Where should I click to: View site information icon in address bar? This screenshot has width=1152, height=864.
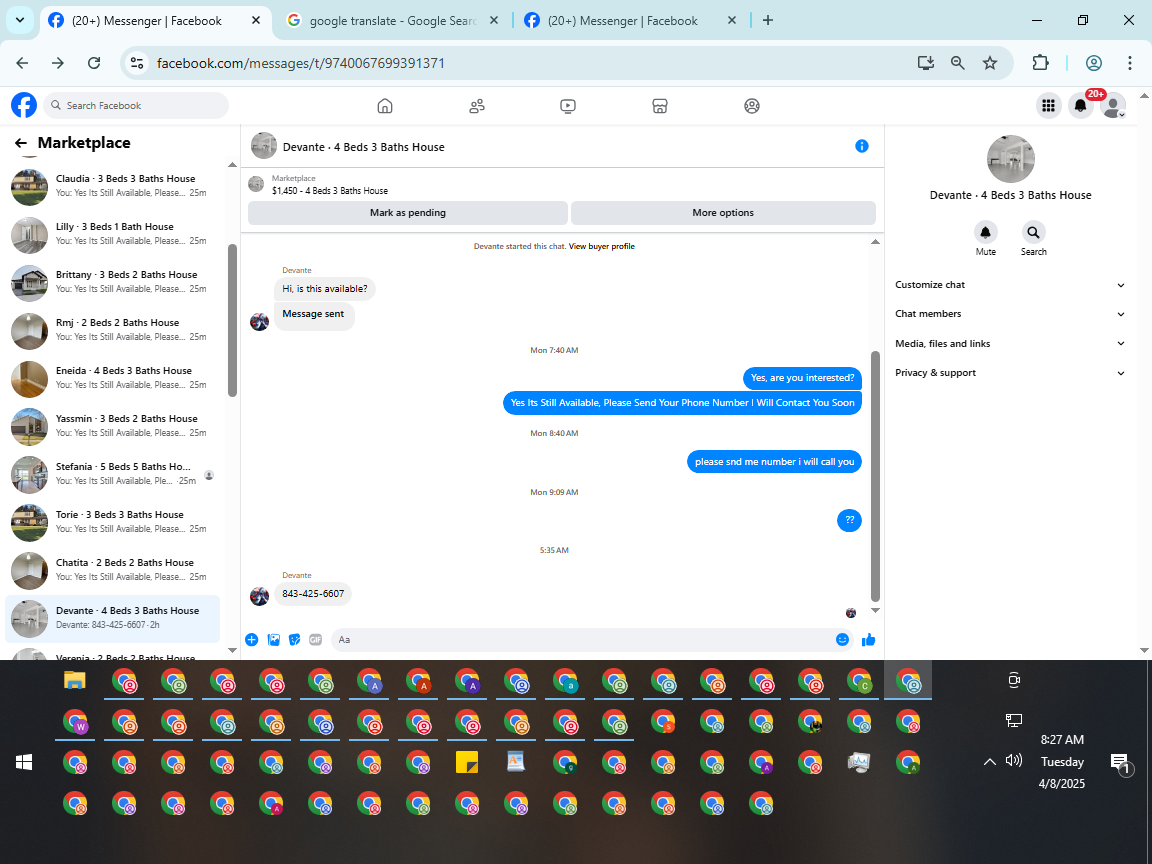pyautogui.click(x=137, y=63)
